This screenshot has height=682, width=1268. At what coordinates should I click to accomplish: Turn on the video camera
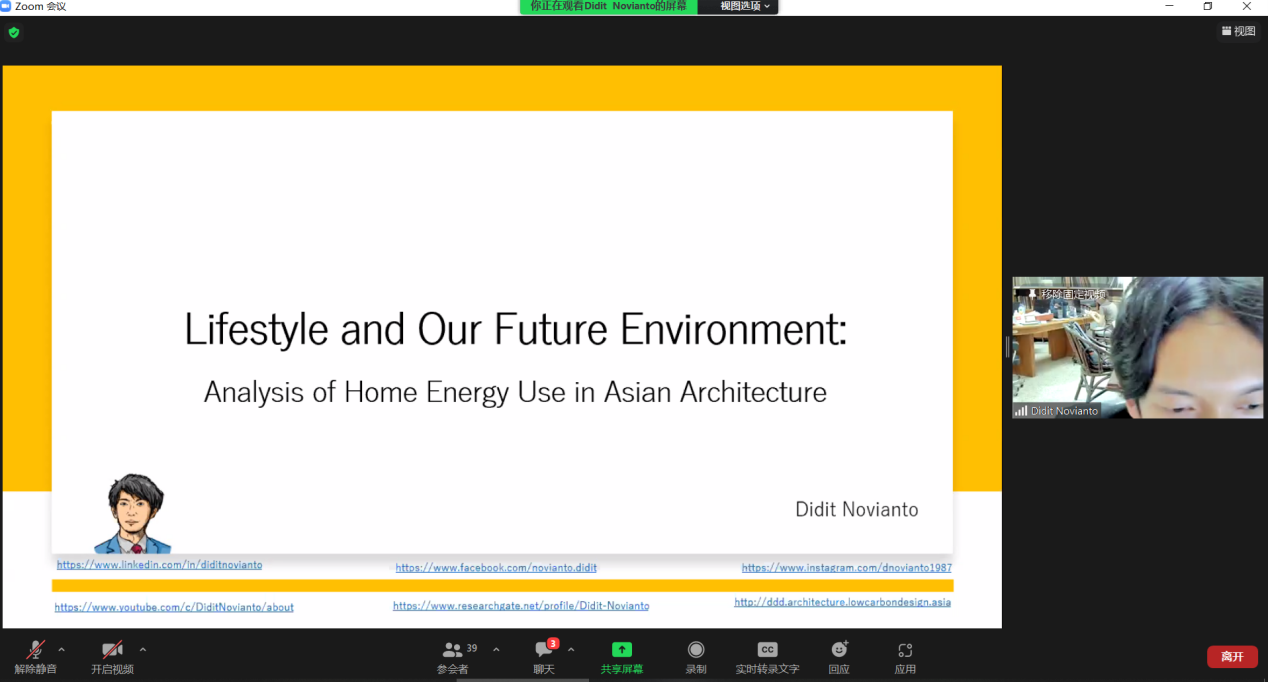(x=112, y=651)
